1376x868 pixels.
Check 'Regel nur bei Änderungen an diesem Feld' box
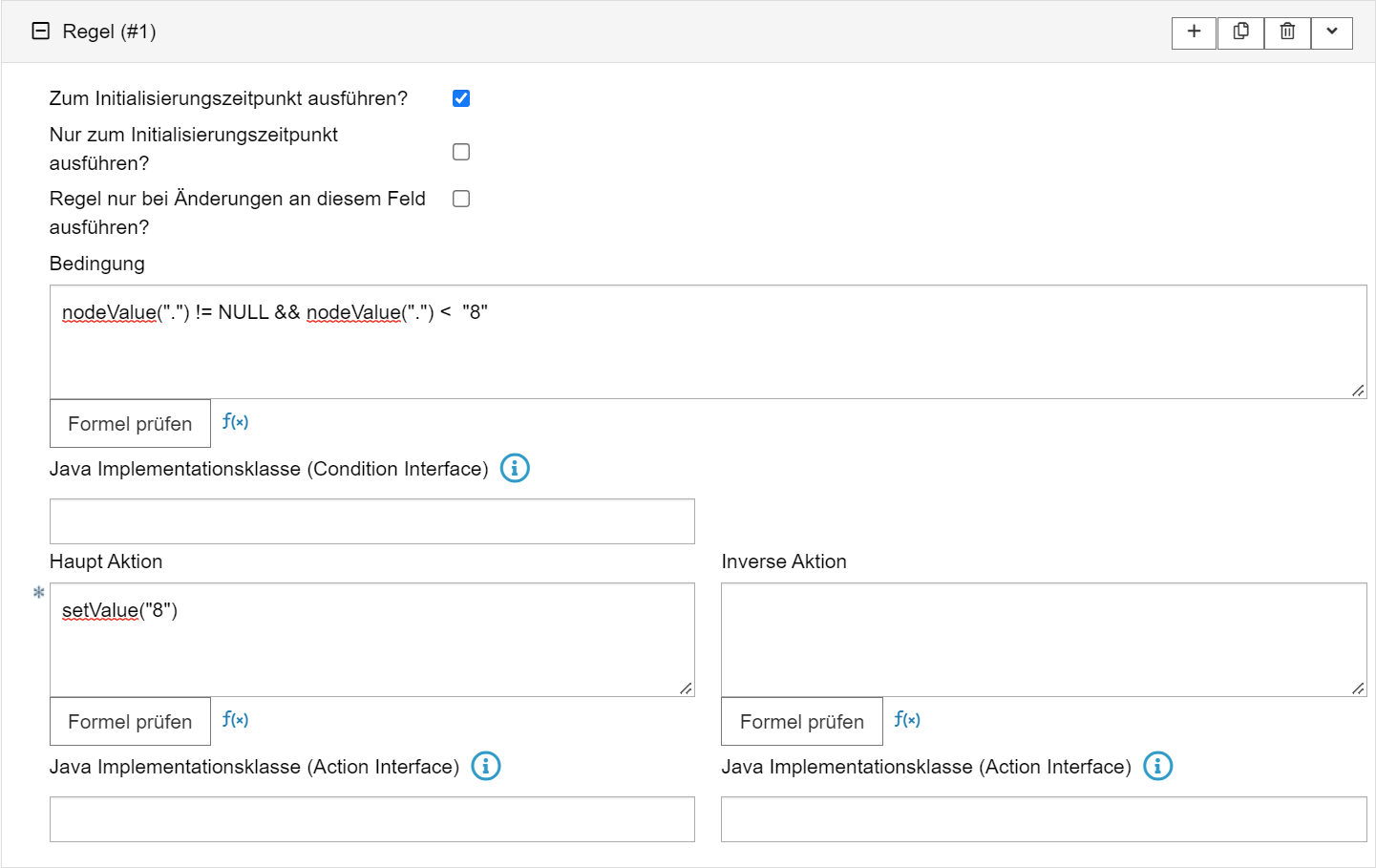461,199
